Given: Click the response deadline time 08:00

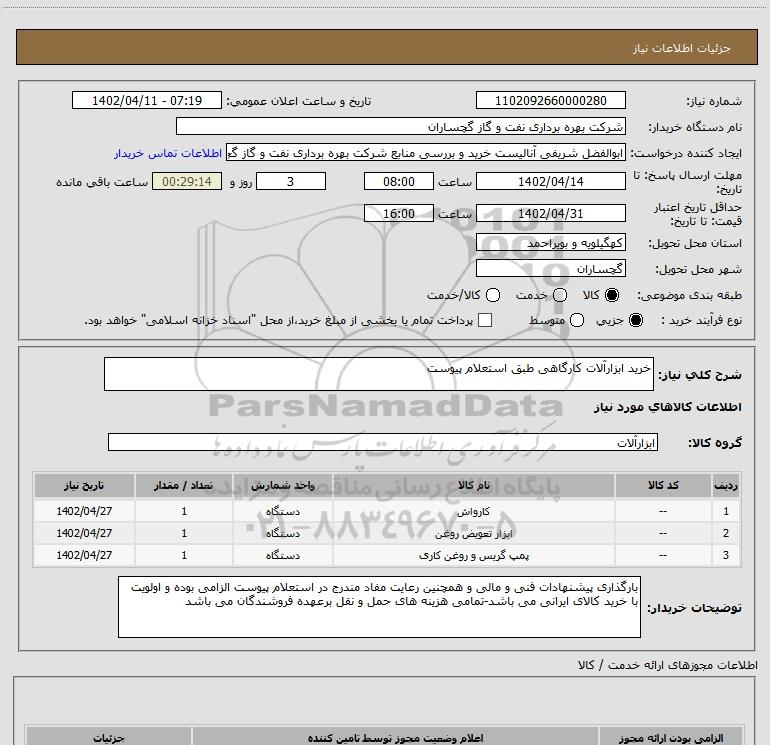Looking at the screenshot, I should click(399, 181).
